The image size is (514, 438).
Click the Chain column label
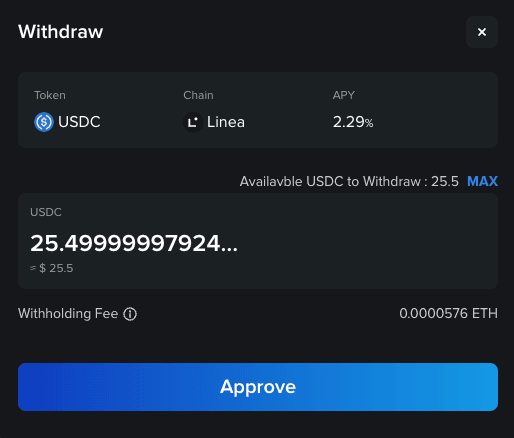[x=198, y=95]
